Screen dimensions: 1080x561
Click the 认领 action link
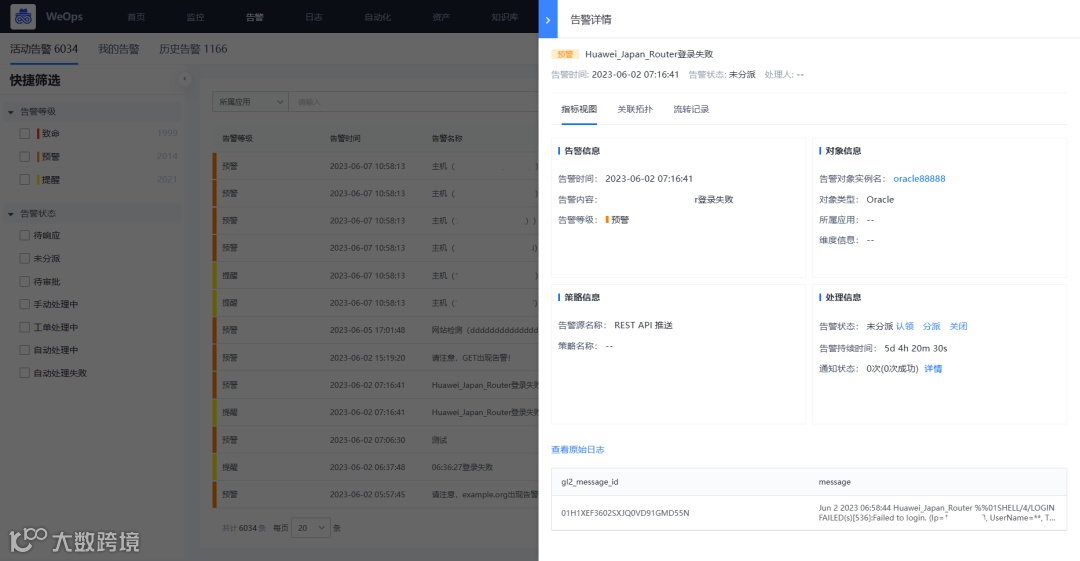coord(904,326)
